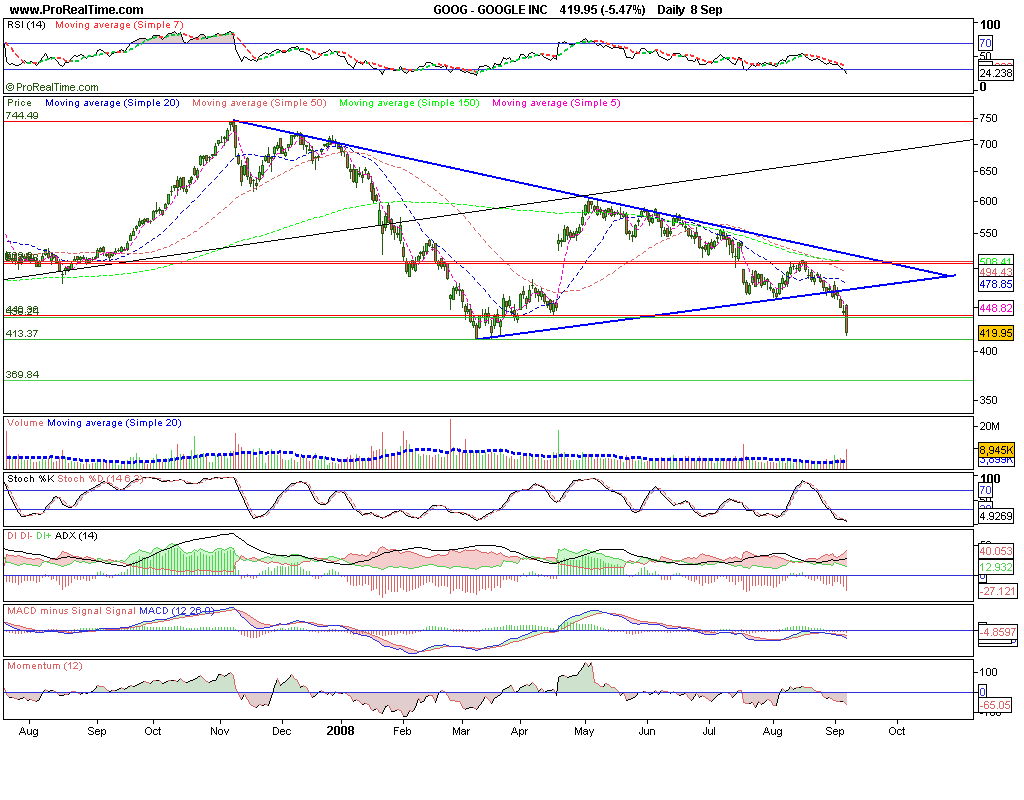Viewport: 1024px width, 800px height.
Task: Select the MACD (12 26 9) label
Action: [176, 611]
